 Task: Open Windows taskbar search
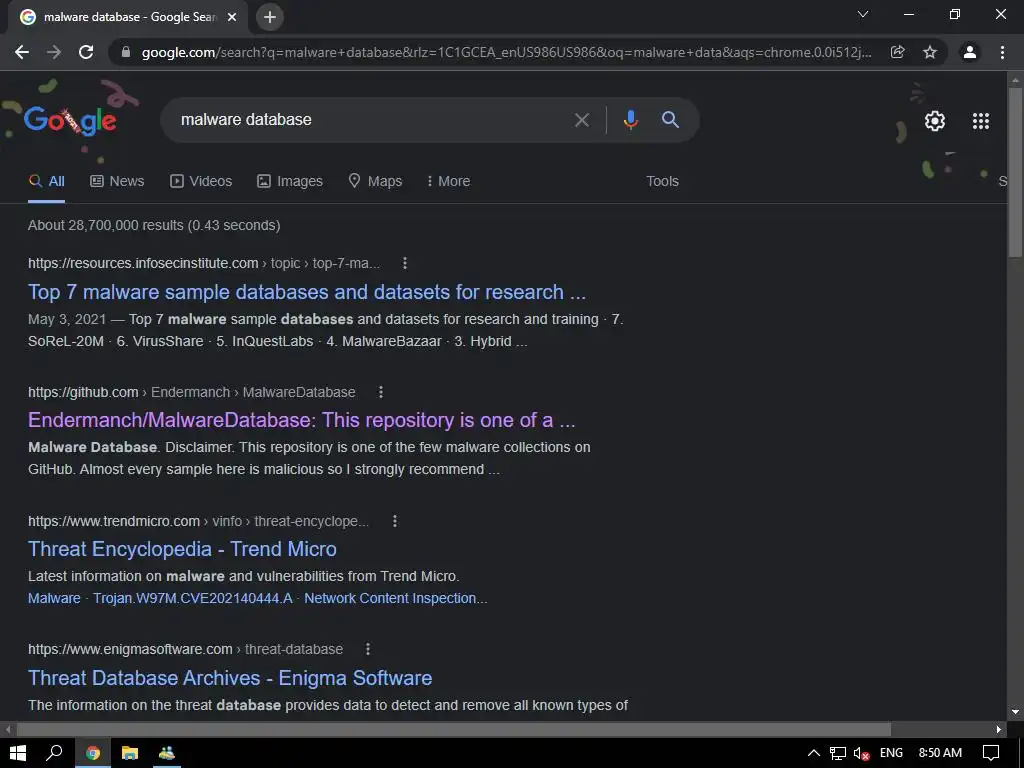coord(54,753)
